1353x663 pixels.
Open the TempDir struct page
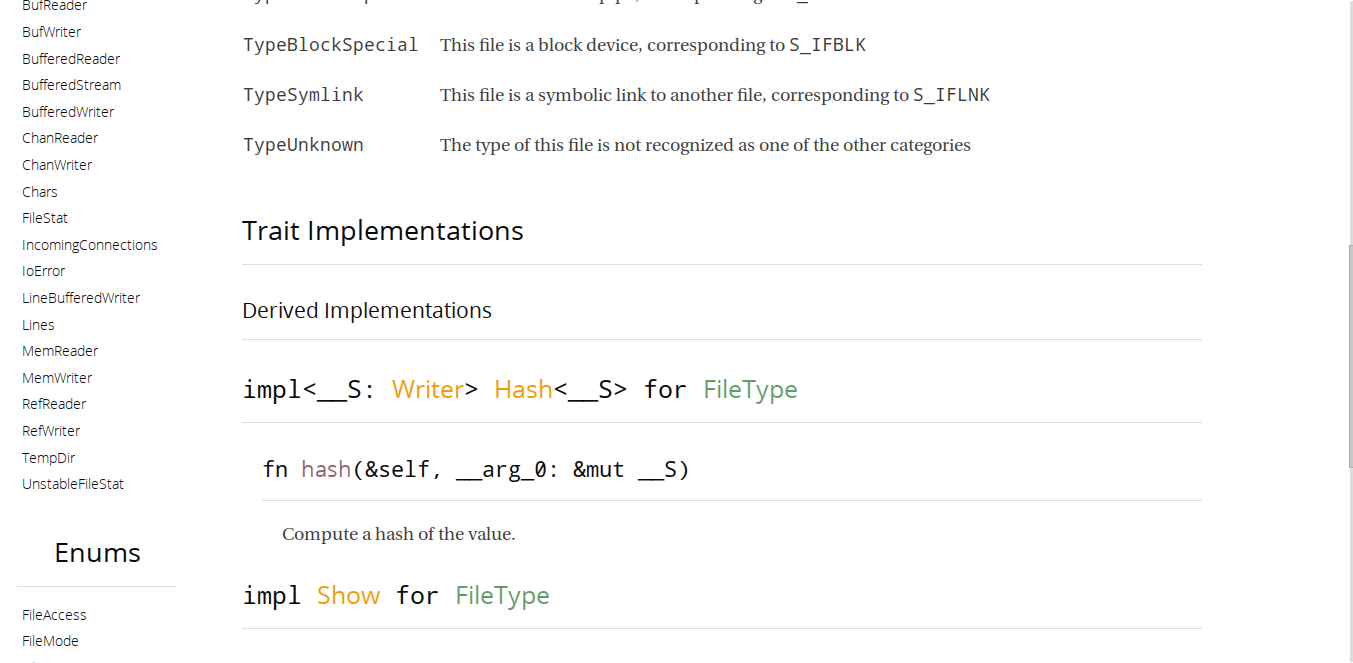tap(49, 458)
